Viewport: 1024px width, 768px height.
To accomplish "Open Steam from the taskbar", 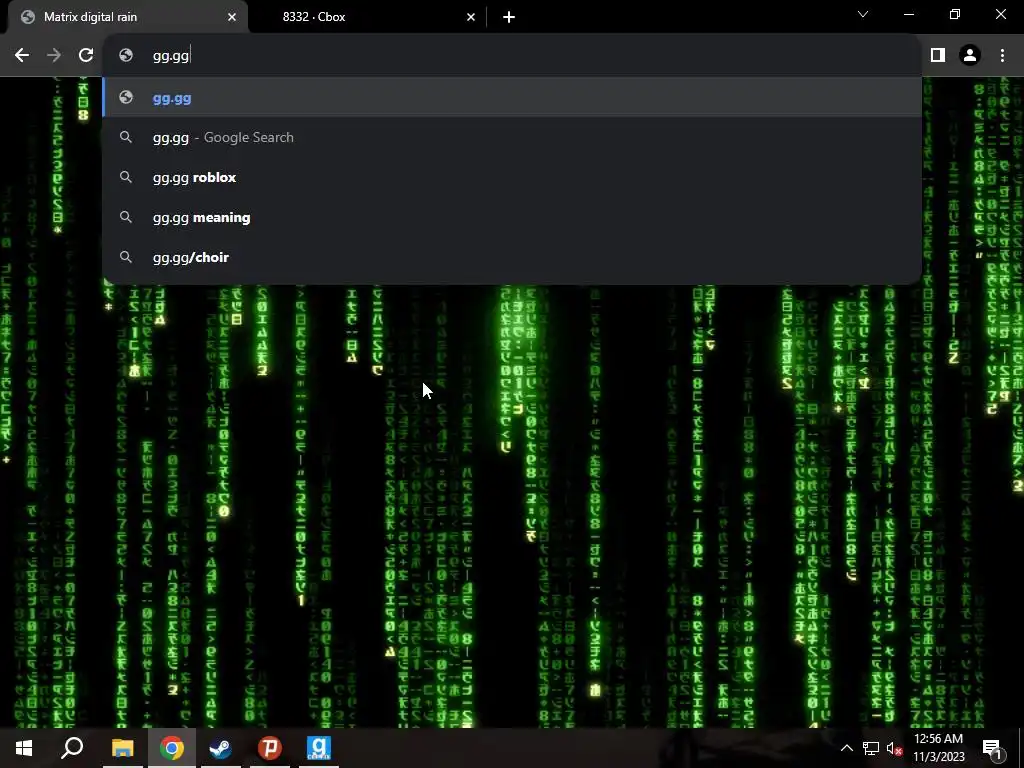I will click(x=221, y=748).
